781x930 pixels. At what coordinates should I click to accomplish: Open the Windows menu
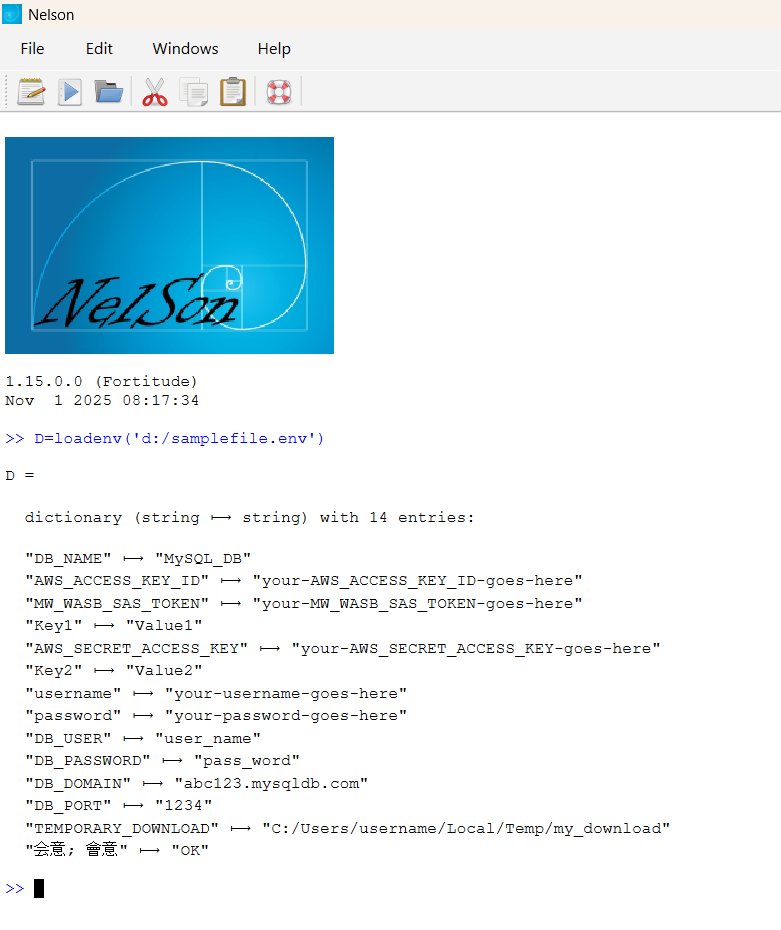(x=186, y=49)
